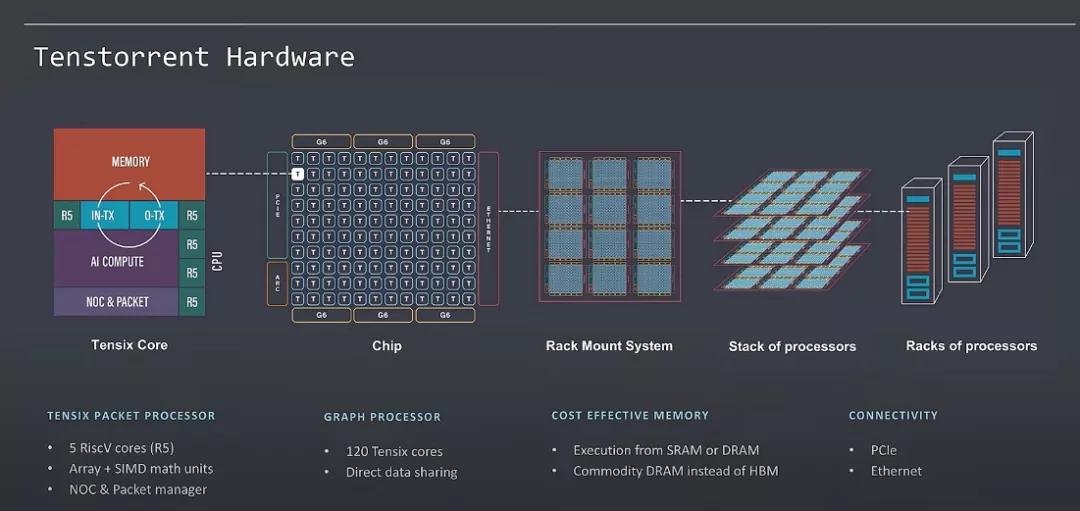1080x511 pixels.
Task: Click the 'Direct data sharing' bullet
Action: [402, 473]
